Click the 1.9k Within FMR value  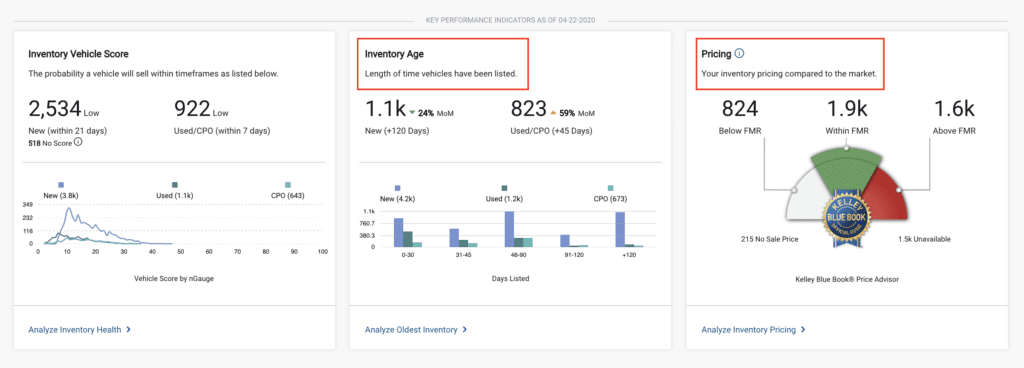pos(846,108)
